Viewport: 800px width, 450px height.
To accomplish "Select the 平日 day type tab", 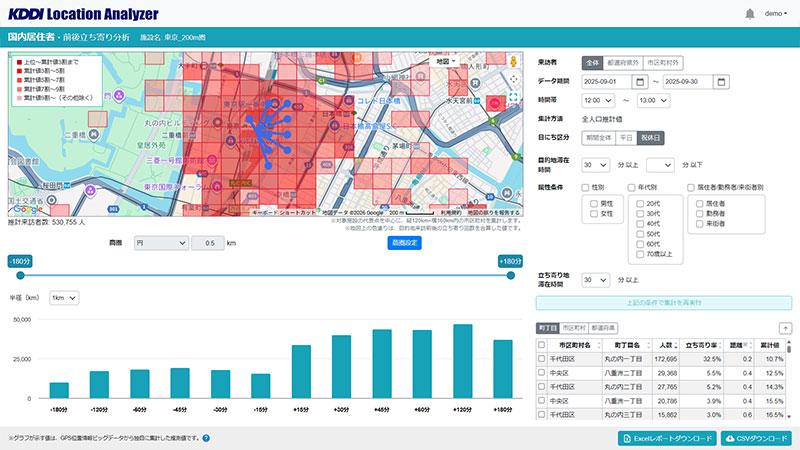I will click(x=651, y=137).
